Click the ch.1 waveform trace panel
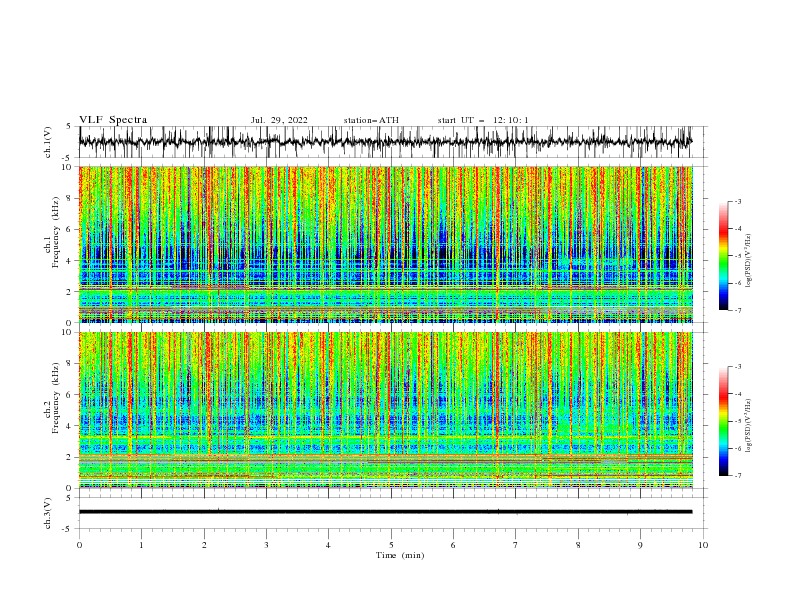 coord(393,142)
